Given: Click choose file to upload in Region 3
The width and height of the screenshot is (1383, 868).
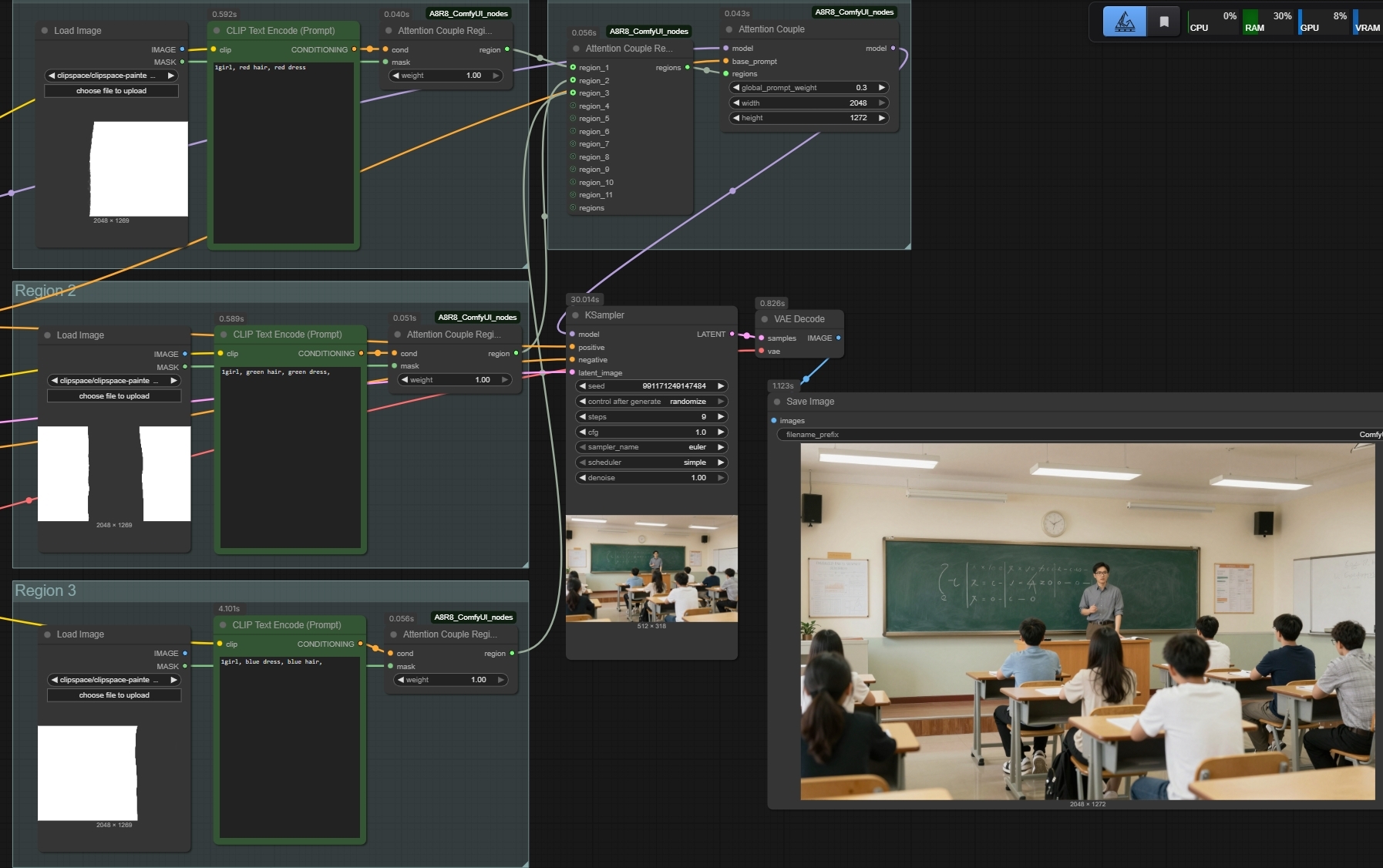Looking at the screenshot, I should 114,695.
